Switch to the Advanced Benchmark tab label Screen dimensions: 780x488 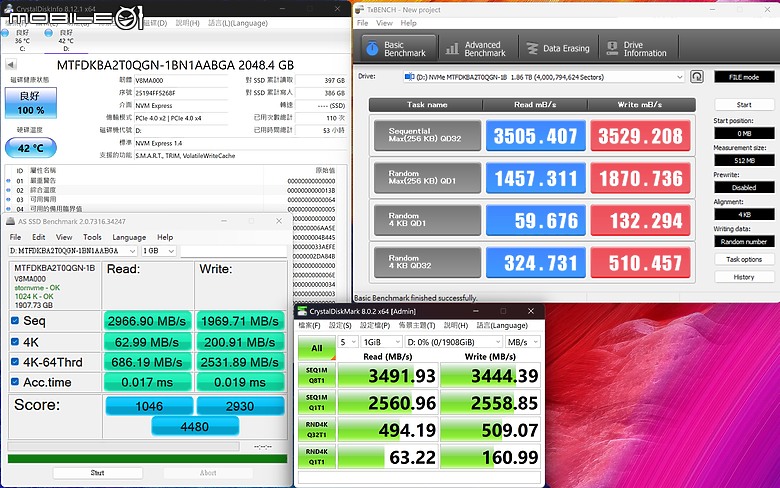(485, 49)
